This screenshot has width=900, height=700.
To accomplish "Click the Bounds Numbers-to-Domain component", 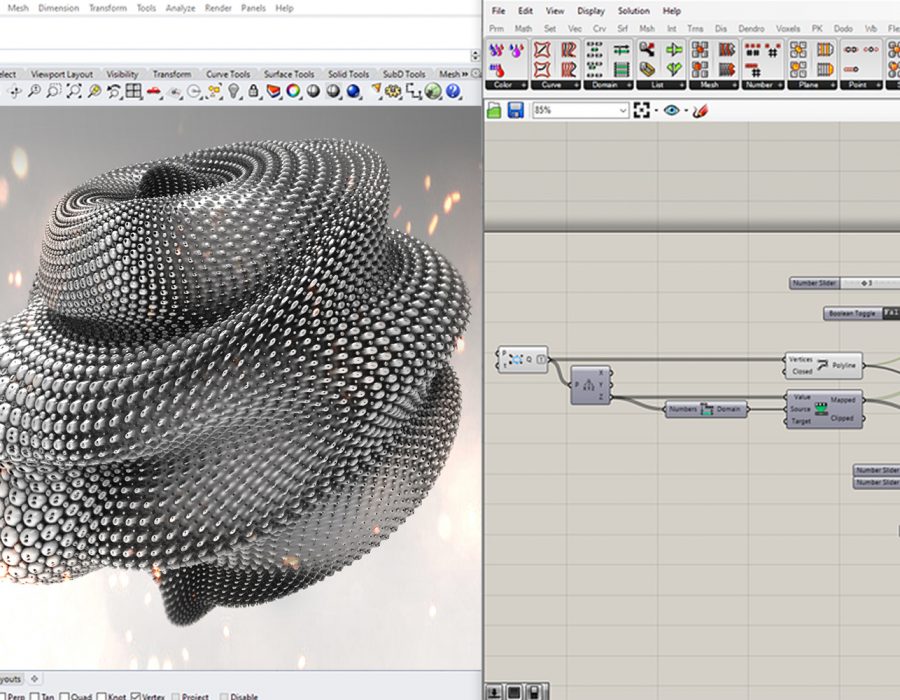I will click(x=706, y=409).
